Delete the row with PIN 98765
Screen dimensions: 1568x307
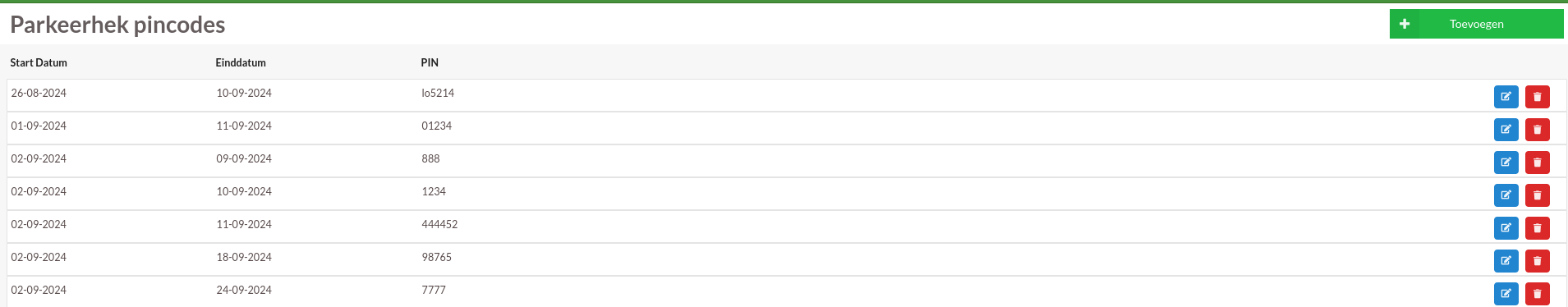point(1537,261)
